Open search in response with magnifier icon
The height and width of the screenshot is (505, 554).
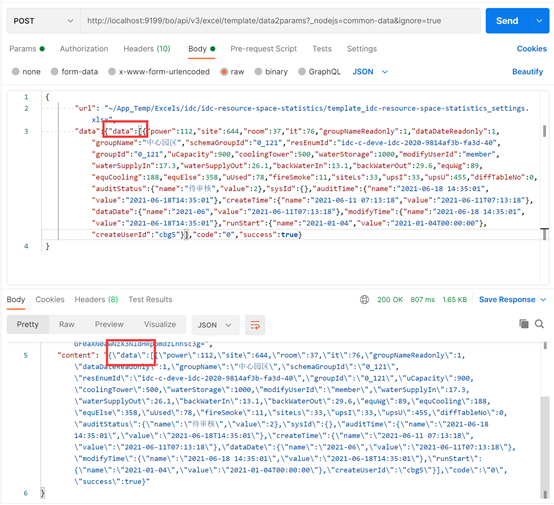point(539,324)
